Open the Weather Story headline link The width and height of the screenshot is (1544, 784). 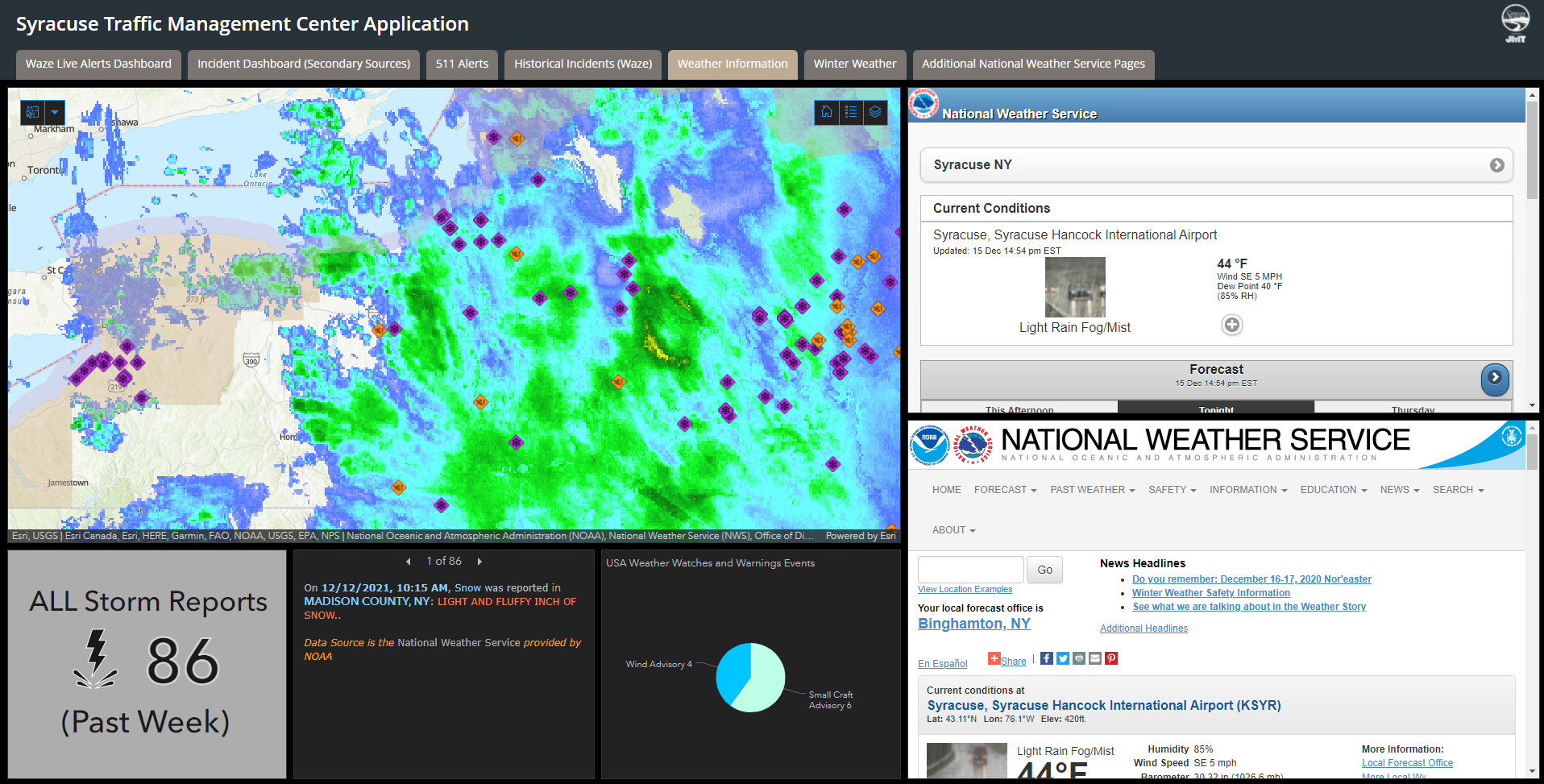click(x=1249, y=607)
